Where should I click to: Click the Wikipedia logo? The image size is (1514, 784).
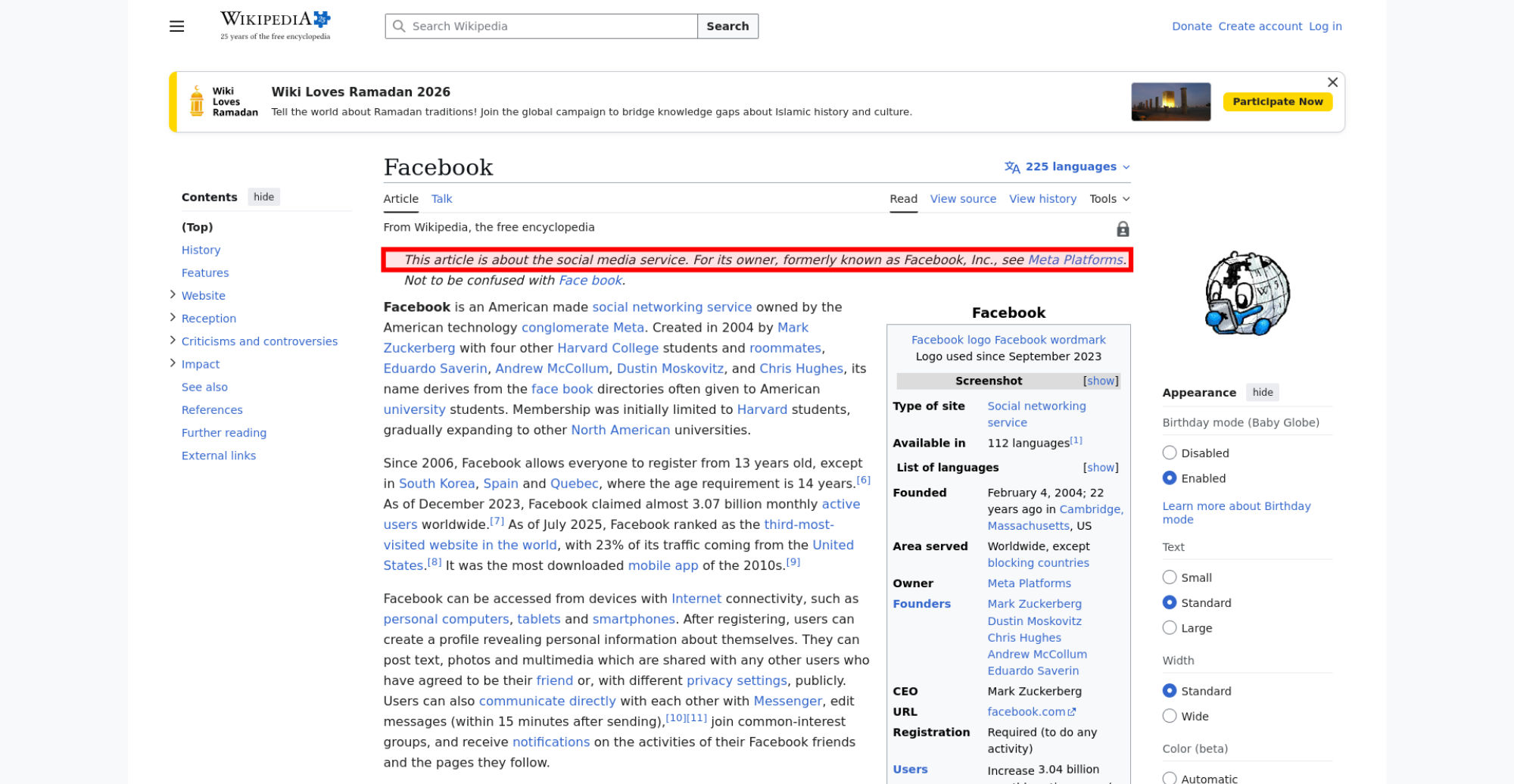coord(275,26)
